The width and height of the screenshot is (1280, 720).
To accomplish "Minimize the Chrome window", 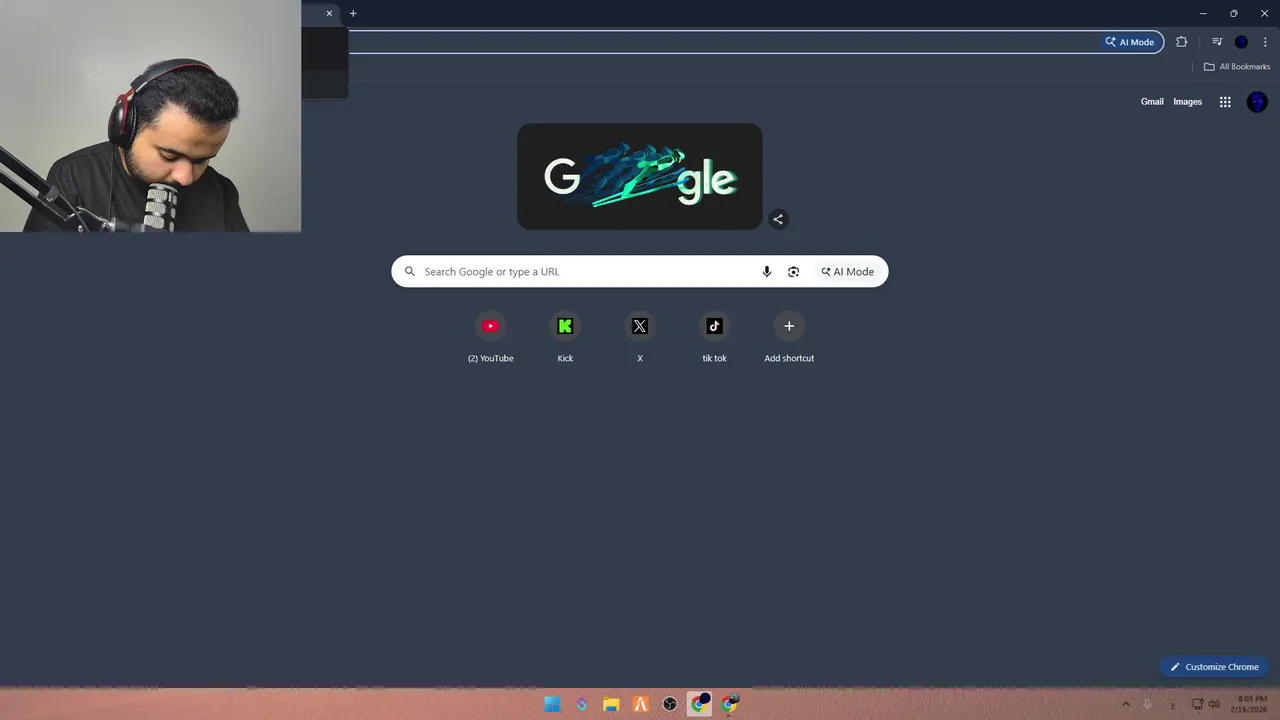I will tap(1202, 13).
